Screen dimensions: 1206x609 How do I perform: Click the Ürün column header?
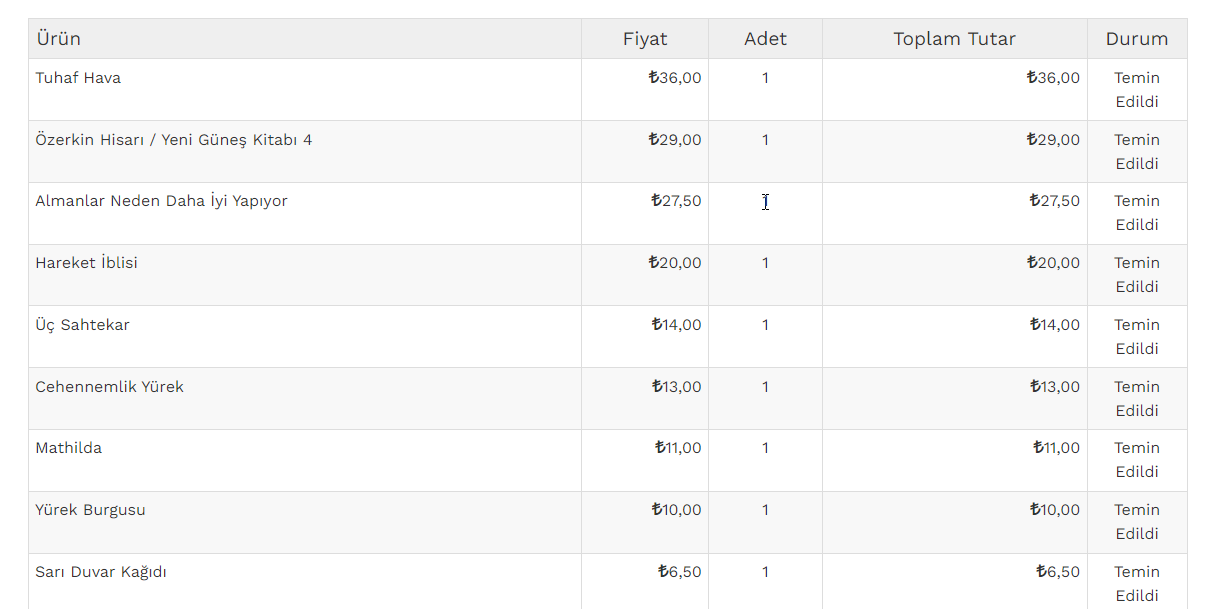point(59,39)
